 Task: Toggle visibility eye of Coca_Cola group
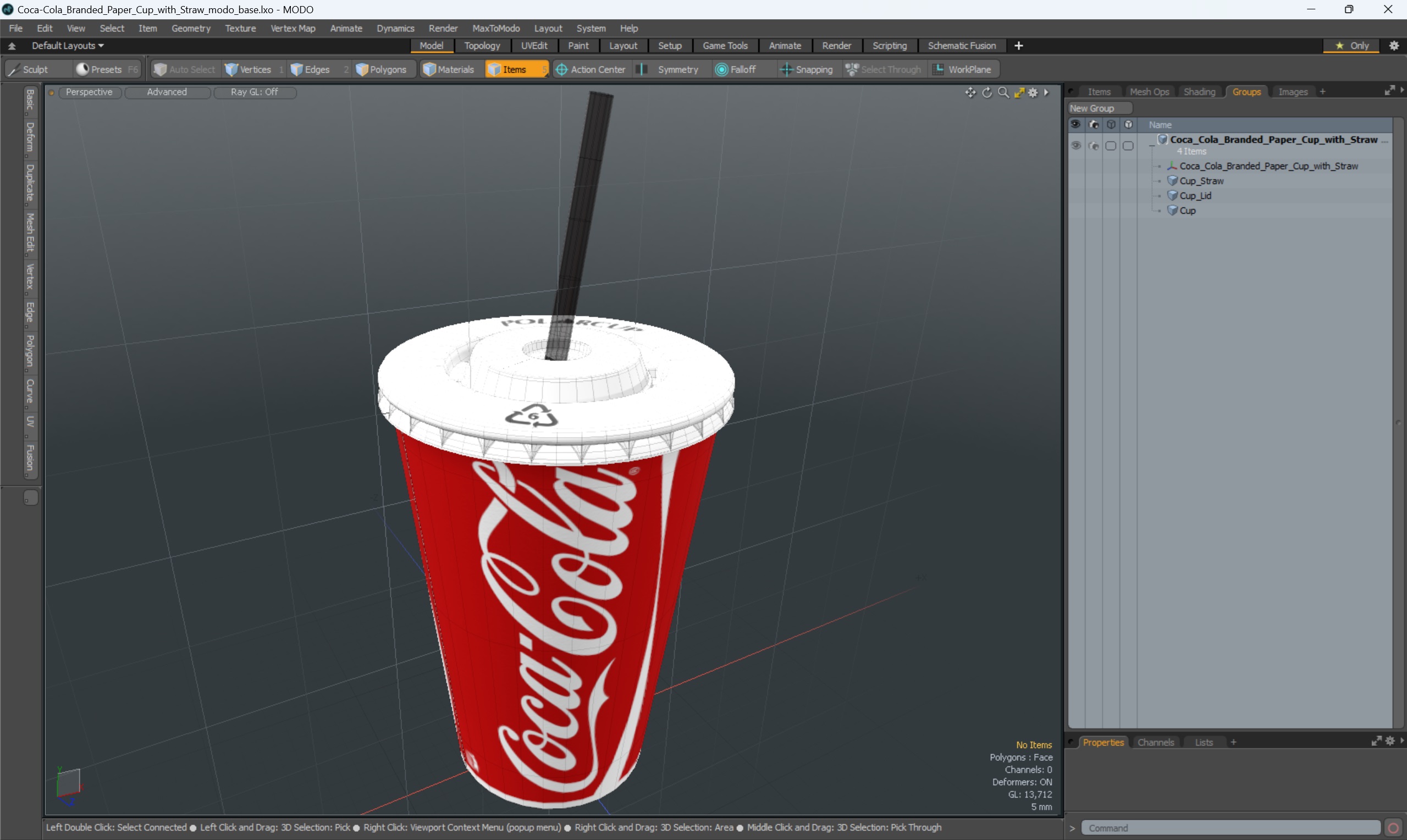pyautogui.click(x=1076, y=146)
